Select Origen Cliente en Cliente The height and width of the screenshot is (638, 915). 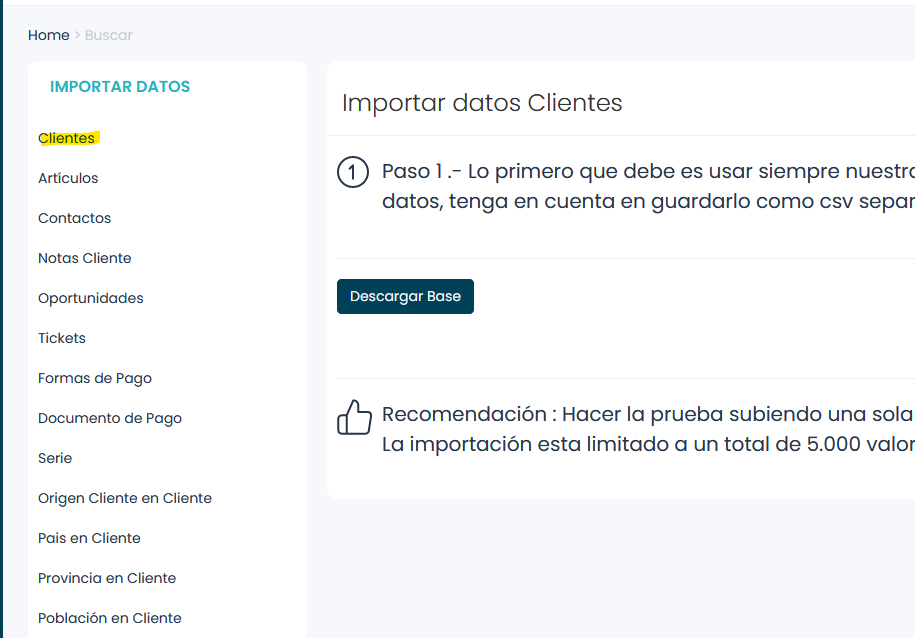click(125, 498)
